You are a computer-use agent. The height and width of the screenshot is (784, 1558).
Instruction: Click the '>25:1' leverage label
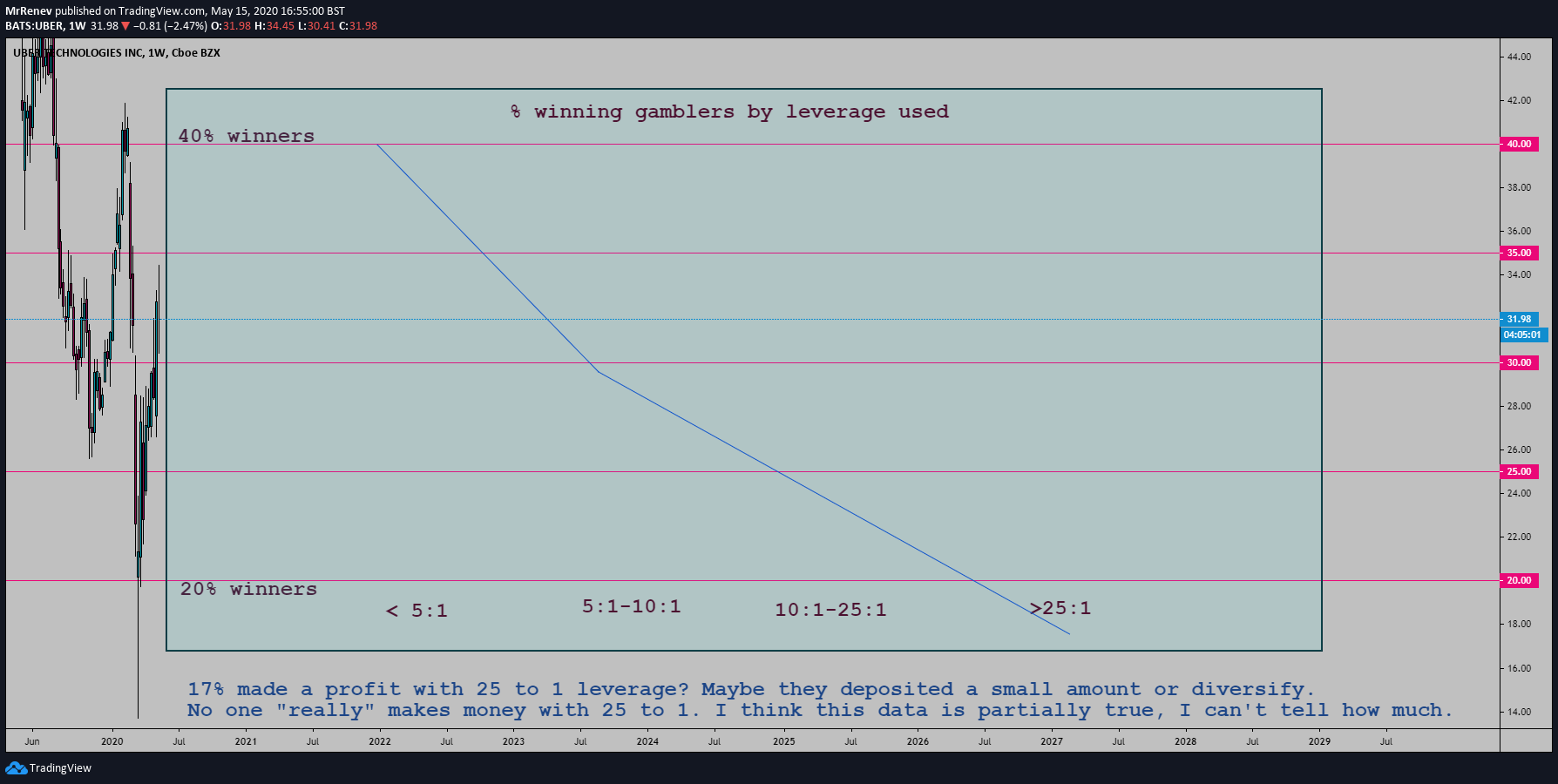[1060, 608]
